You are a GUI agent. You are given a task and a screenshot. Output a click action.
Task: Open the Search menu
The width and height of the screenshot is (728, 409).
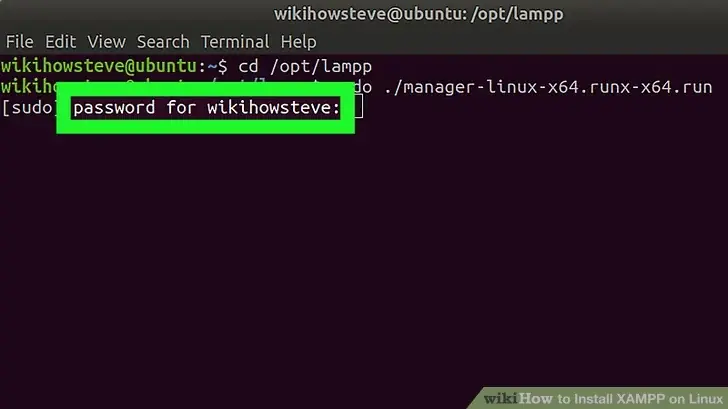163,42
